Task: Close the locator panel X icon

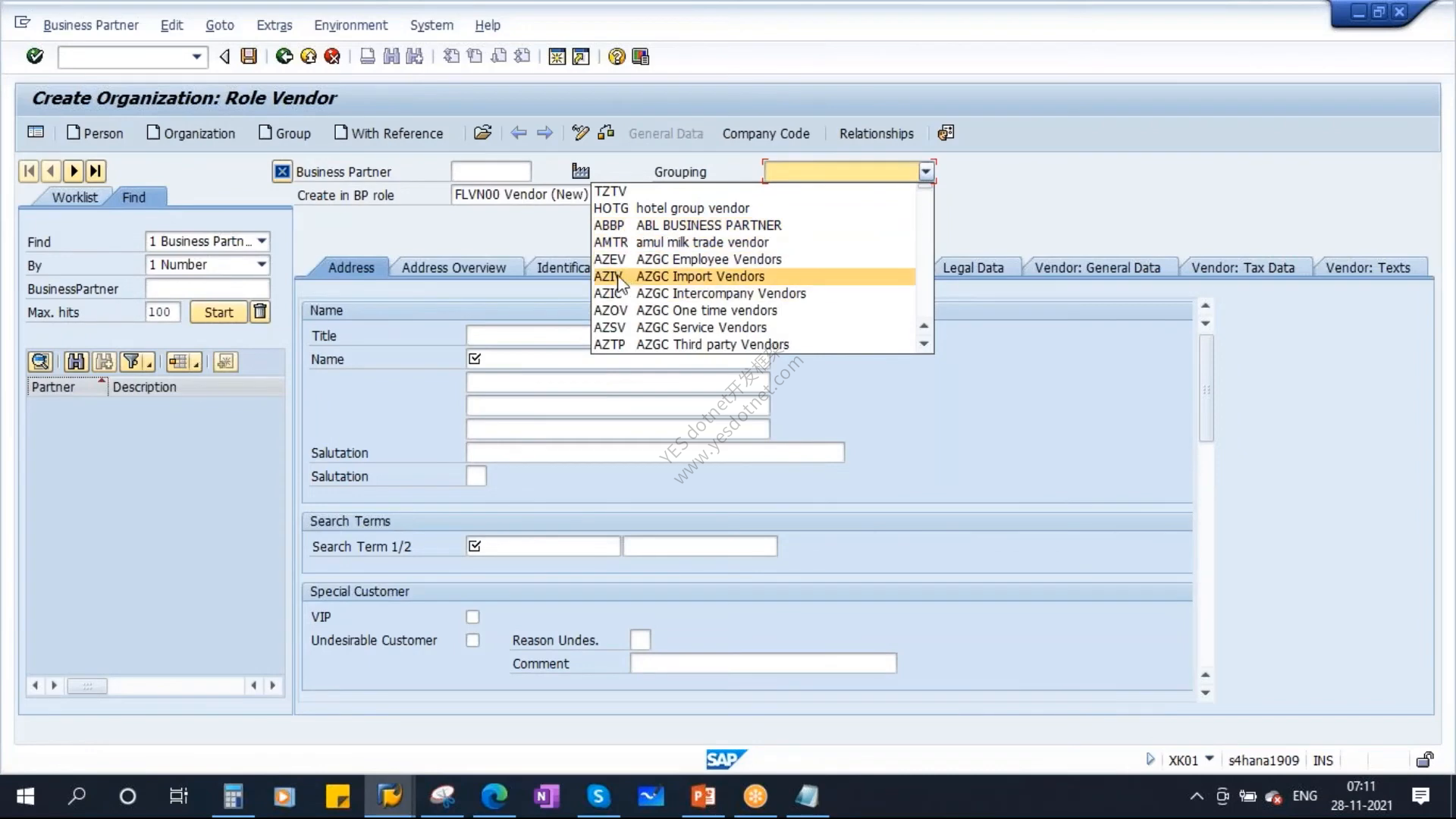Action: point(281,171)
